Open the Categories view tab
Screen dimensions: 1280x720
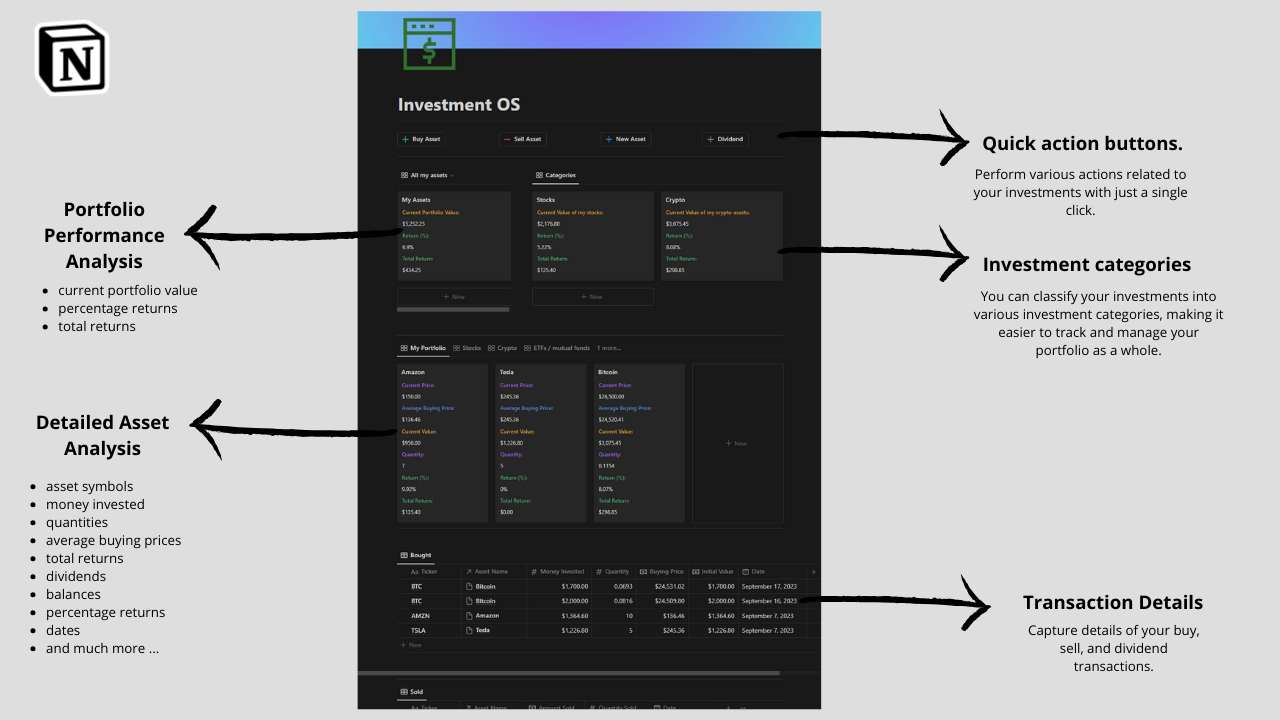pos(556,174)
